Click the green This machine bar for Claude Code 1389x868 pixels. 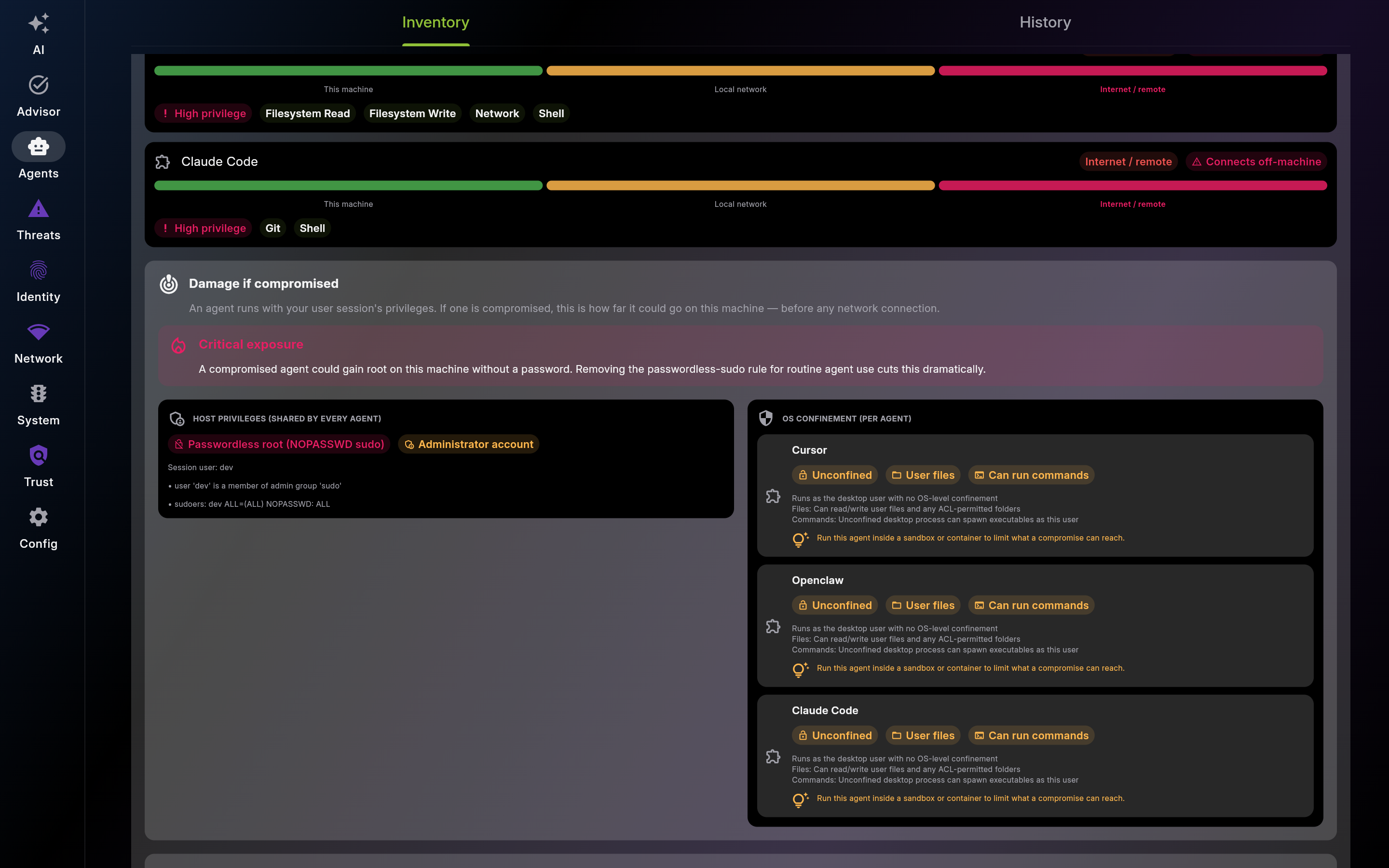point(348,186)
